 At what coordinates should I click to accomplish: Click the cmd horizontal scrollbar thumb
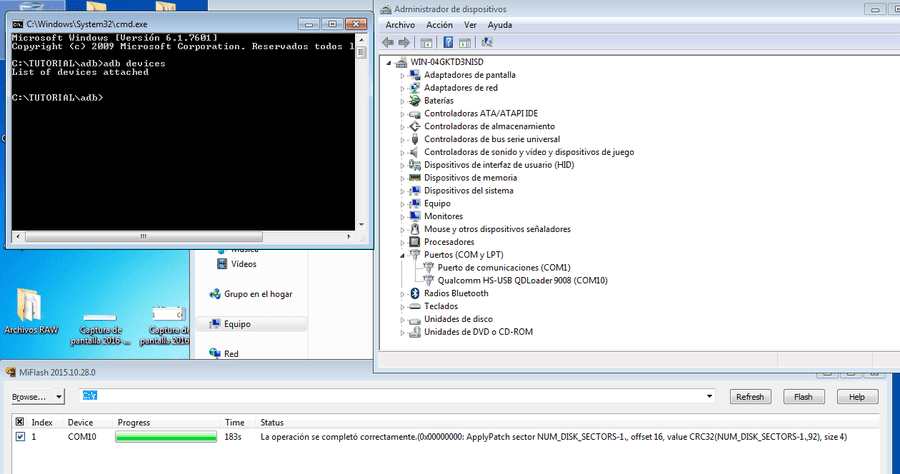[x=143, y=236]
